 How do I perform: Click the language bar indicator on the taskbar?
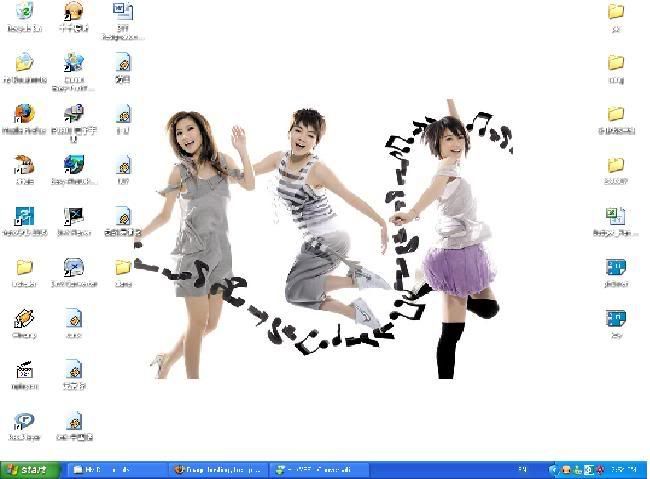coord(522,469)
